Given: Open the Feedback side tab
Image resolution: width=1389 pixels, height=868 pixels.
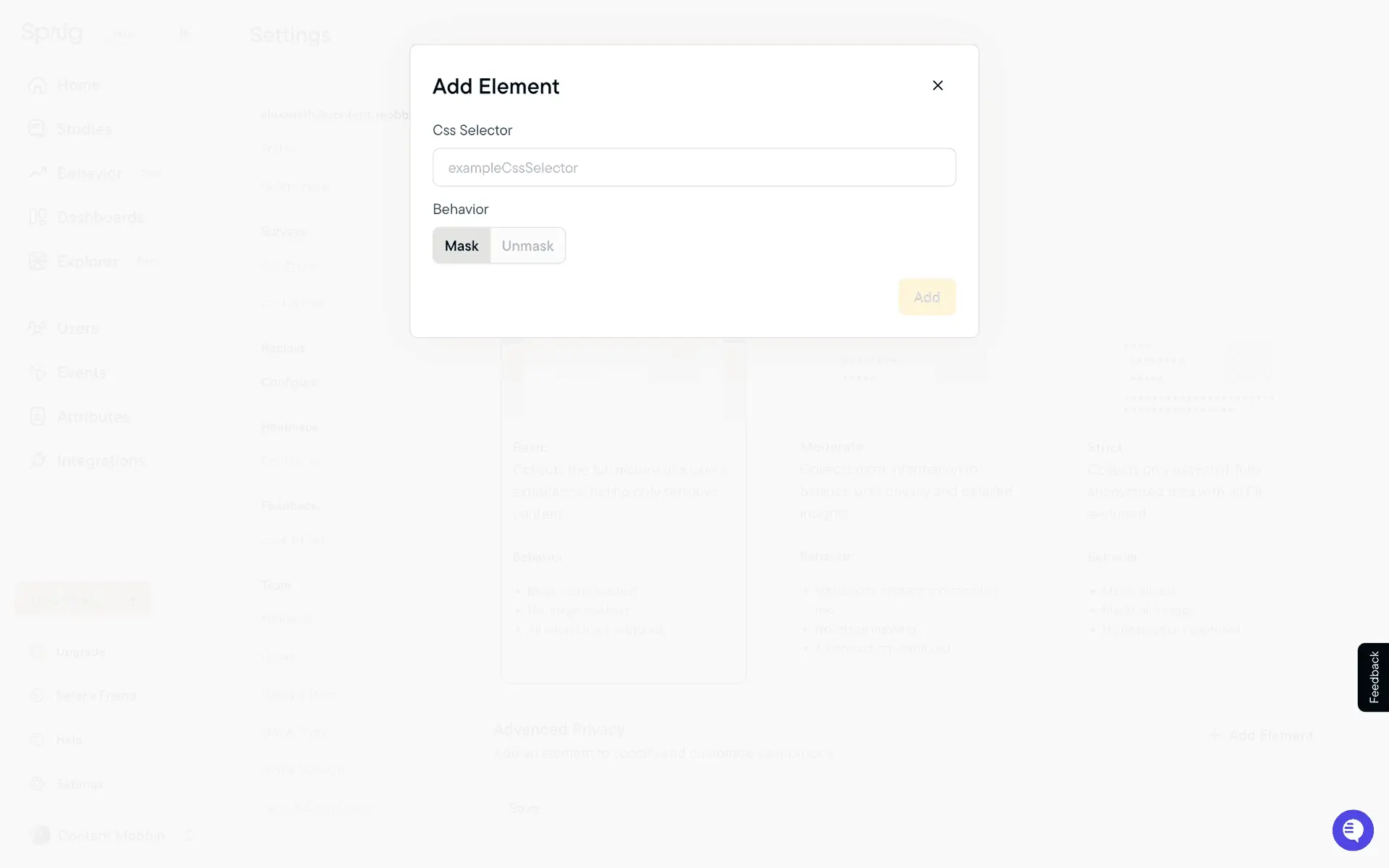Looking at the screenshot, I should pos(1373,677).
